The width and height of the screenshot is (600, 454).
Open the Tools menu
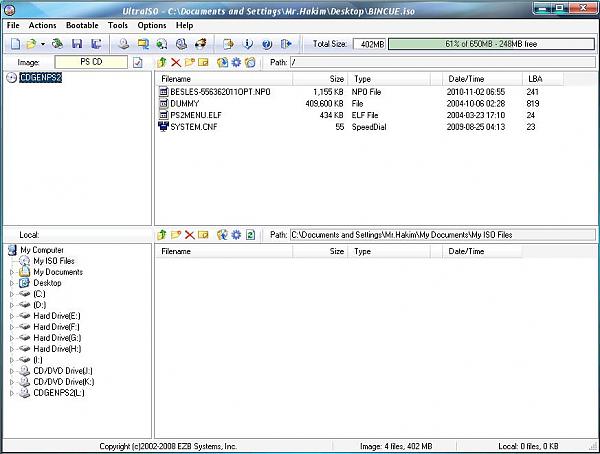(x=118, y=25)
